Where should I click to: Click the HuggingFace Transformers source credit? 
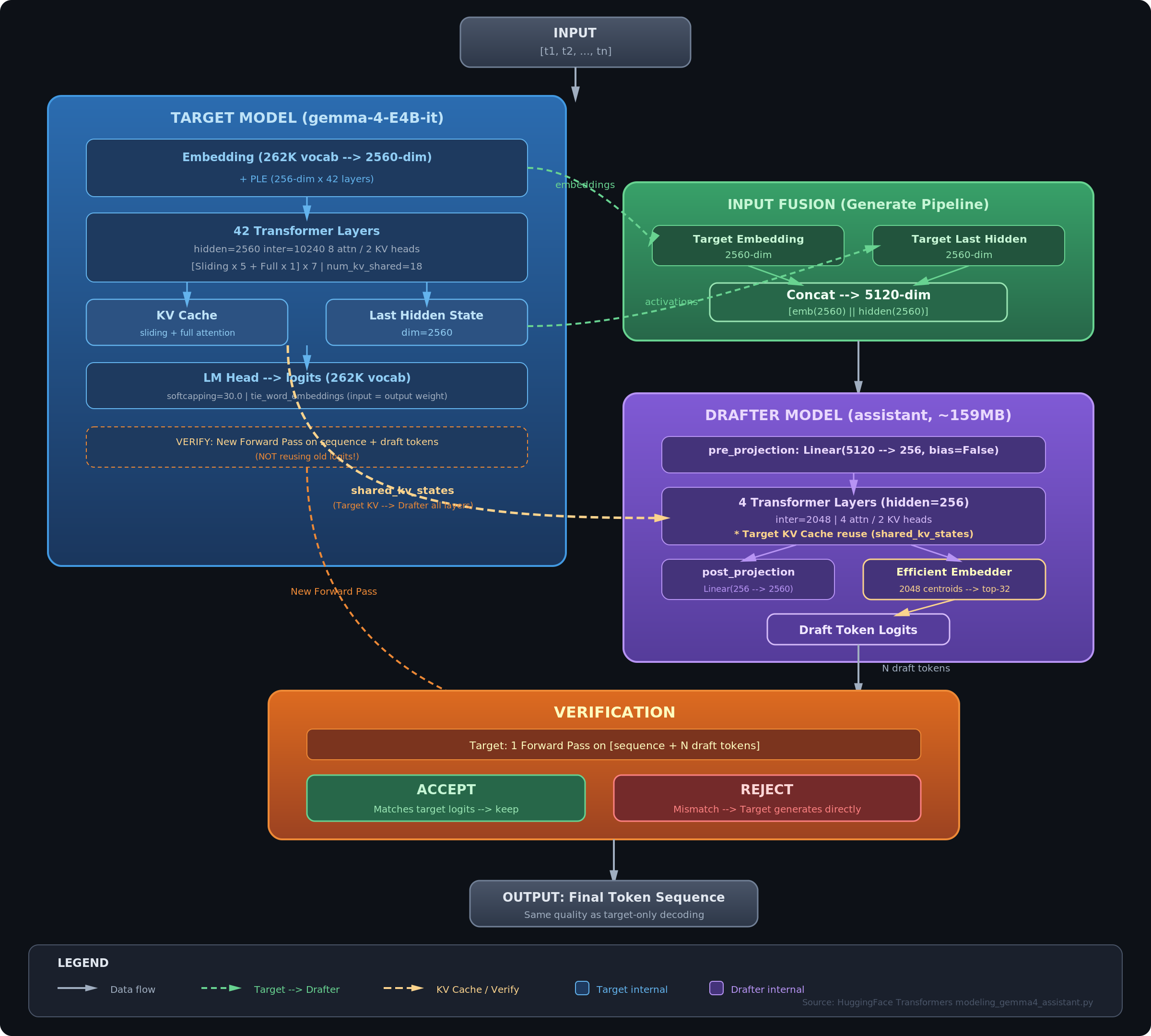pyautogui.click(x=947, y=1002)
